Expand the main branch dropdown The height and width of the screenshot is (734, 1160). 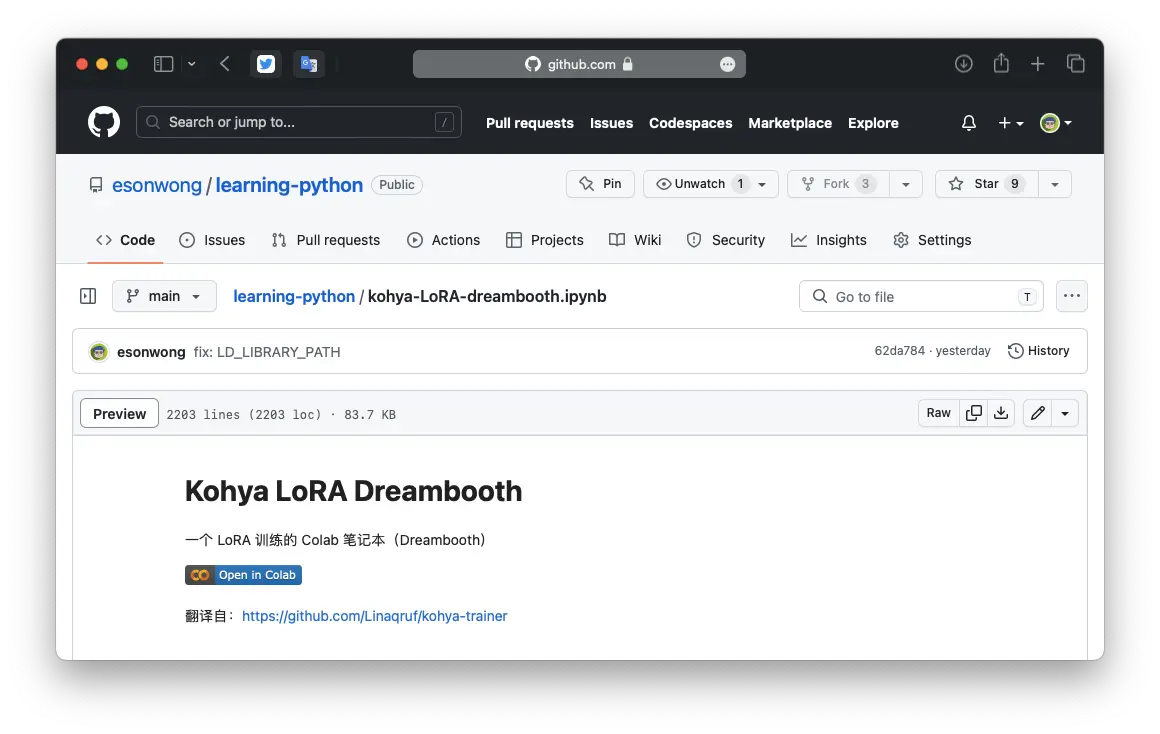pos(164,296)
